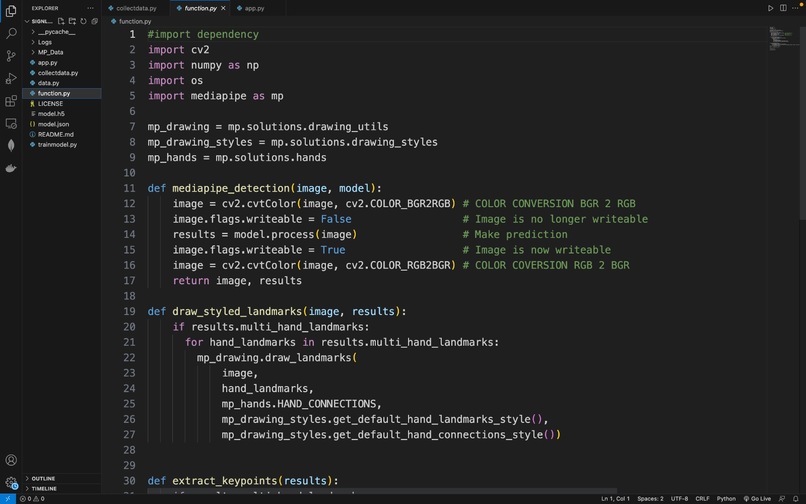Open the LICENSE file
This screenshot has height=504, width=806.
coord(50,104)
